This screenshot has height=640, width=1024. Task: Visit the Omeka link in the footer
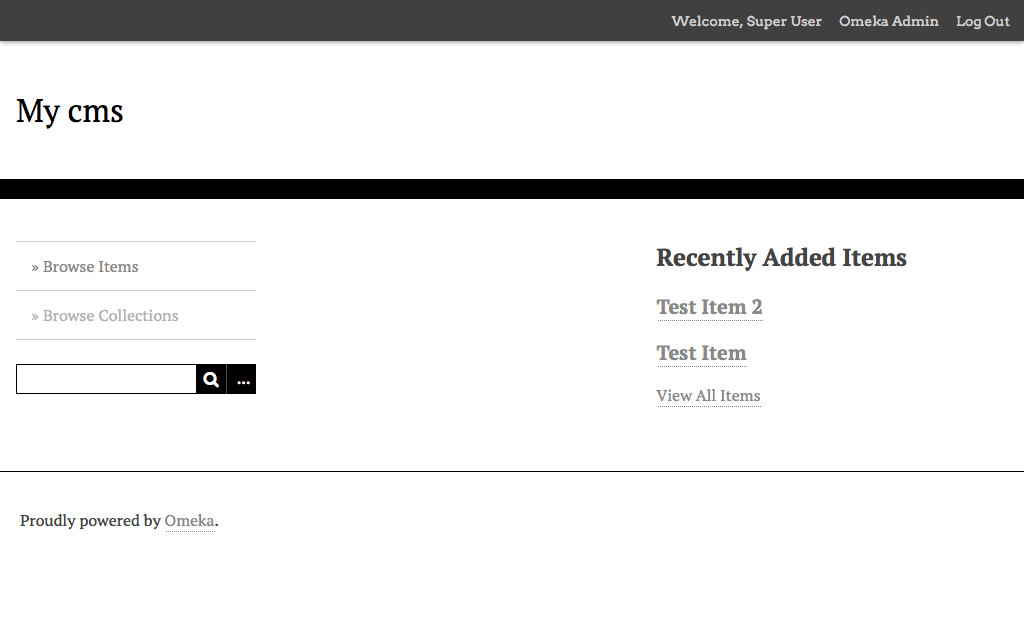click(x=189, y=521)
